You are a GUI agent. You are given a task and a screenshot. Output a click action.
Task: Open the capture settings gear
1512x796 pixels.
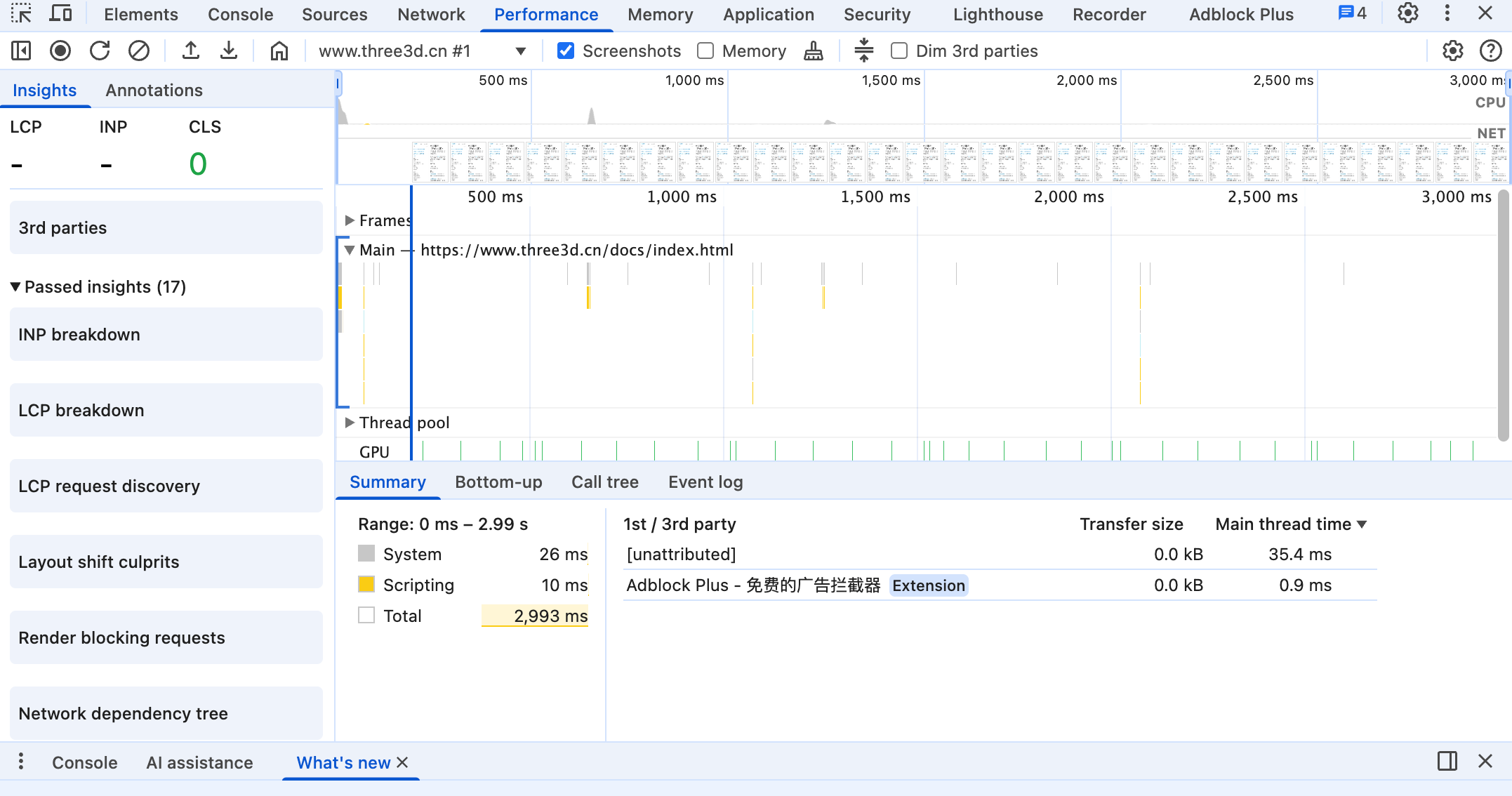click(x=1452, y=51)
